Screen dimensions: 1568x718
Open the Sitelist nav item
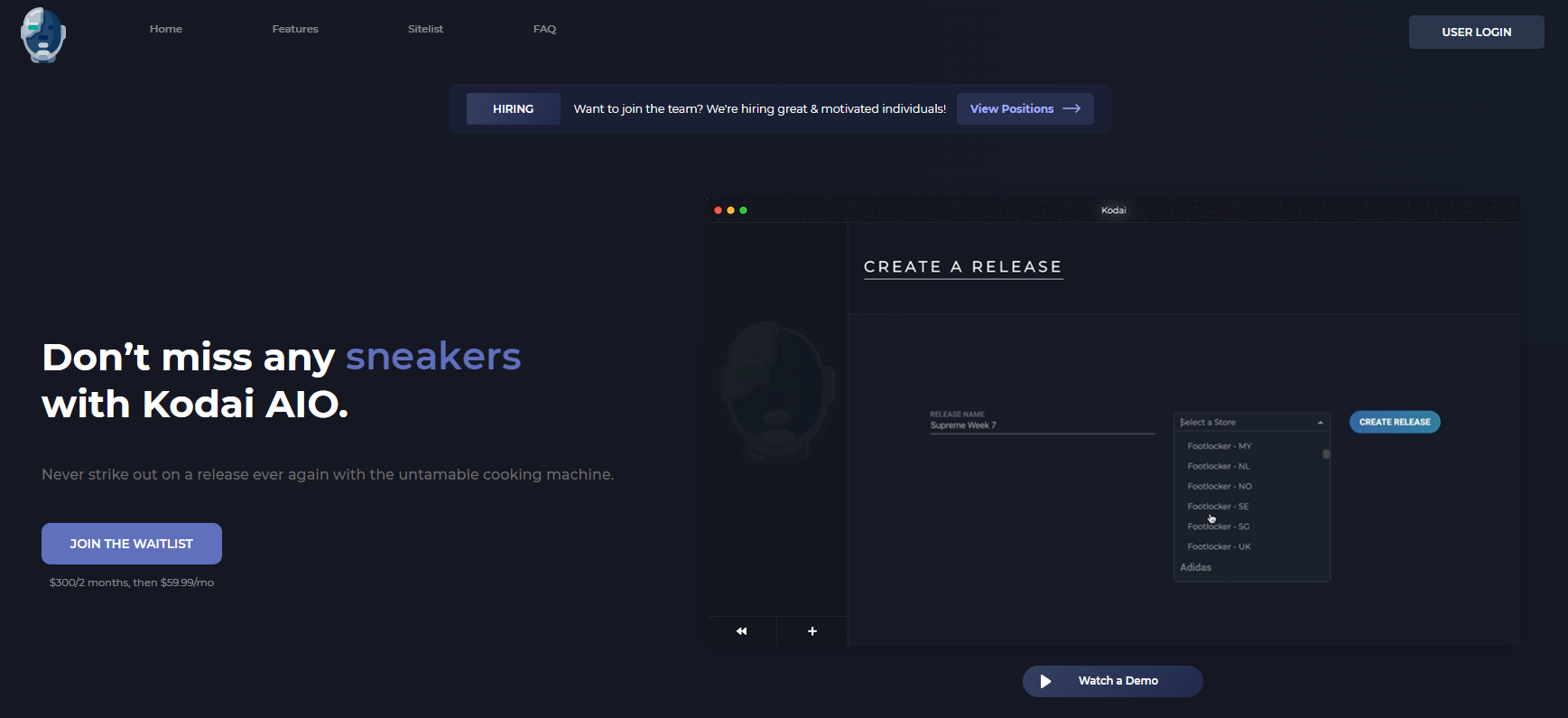click(425, 29)
